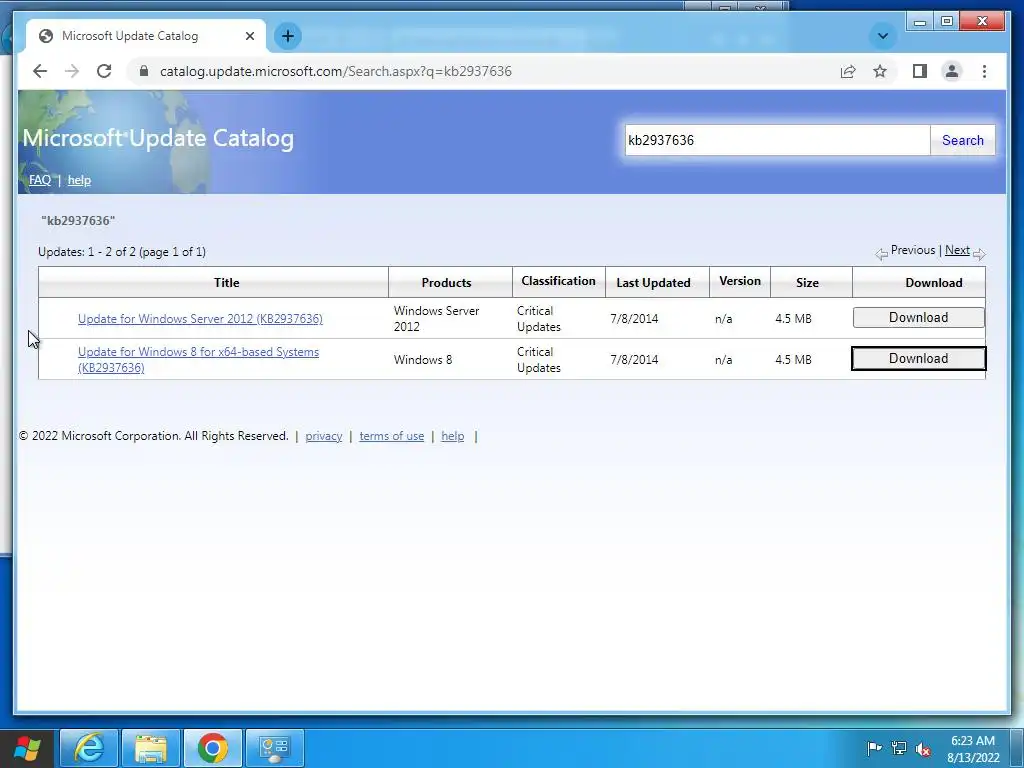Open Chrome three-dot menu
This screenshot has width=1024, height=768.
(x=984, y=71)
